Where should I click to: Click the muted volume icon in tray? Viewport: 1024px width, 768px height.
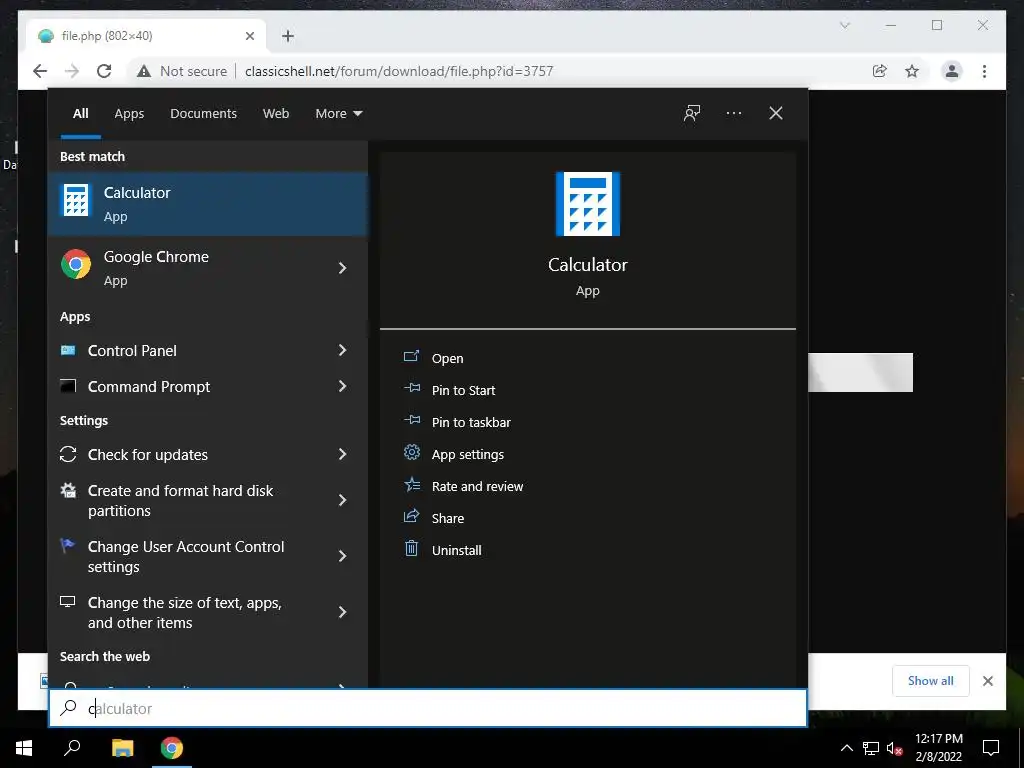point(894,748)
